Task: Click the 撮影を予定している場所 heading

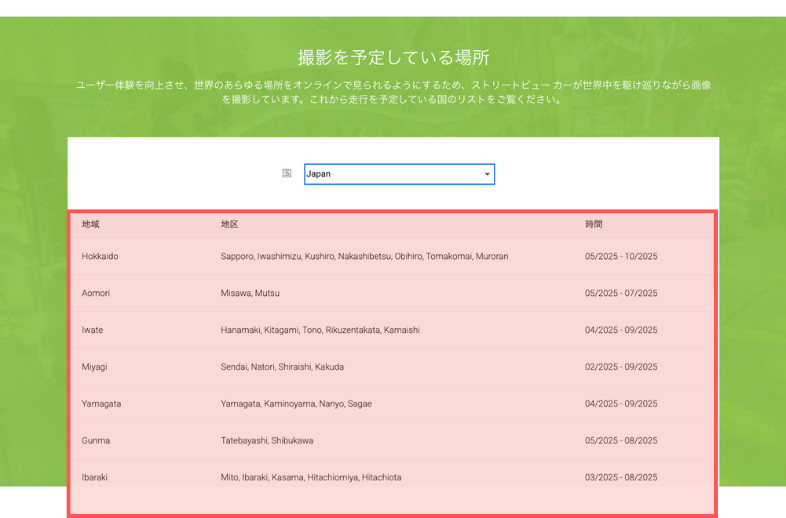Action: point(393,57)
